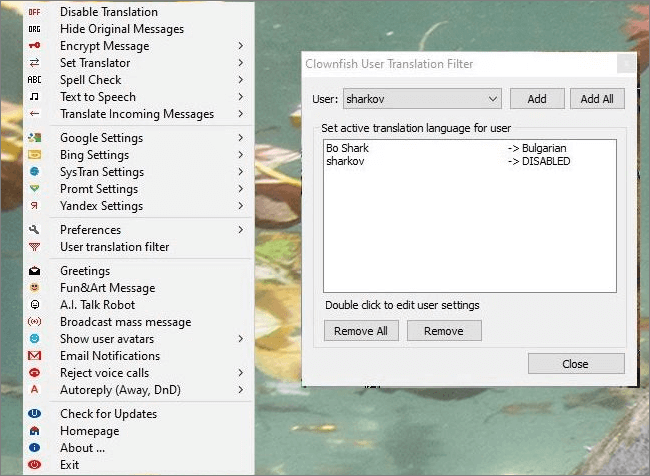Choose Exit from the menu

tap(138, 464)
